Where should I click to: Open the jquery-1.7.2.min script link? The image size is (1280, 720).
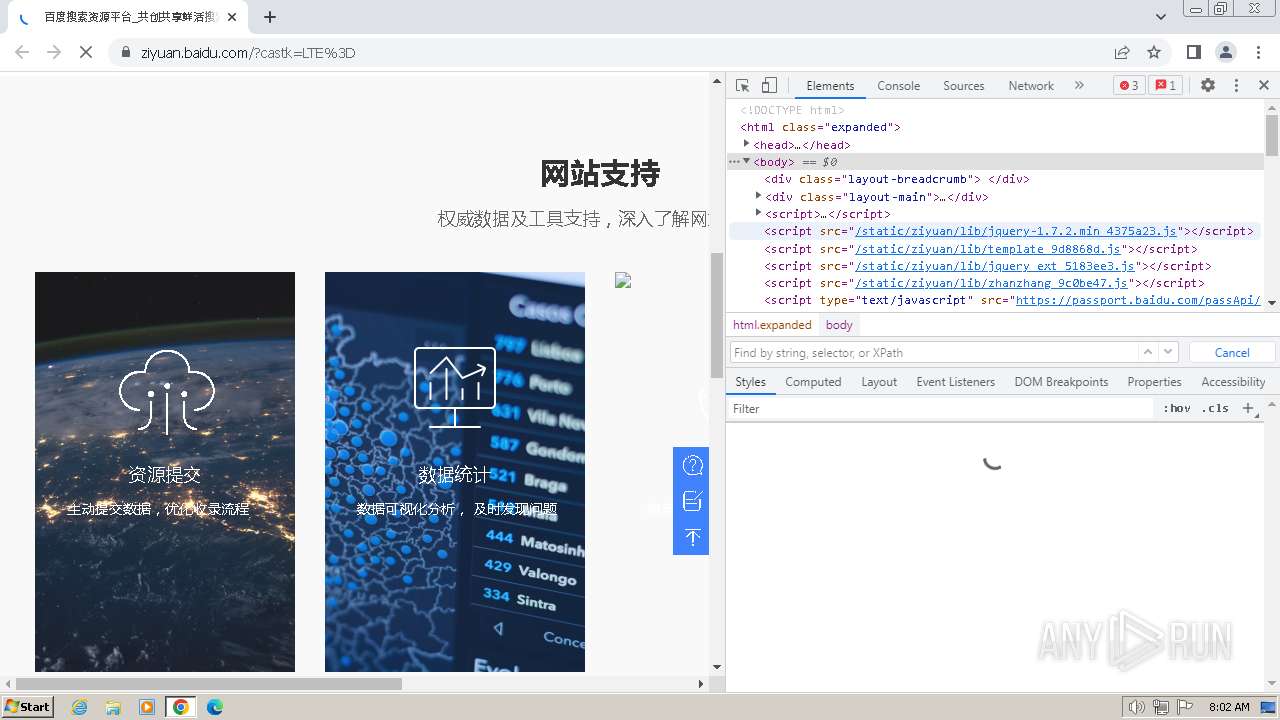tap(1016, 231)
